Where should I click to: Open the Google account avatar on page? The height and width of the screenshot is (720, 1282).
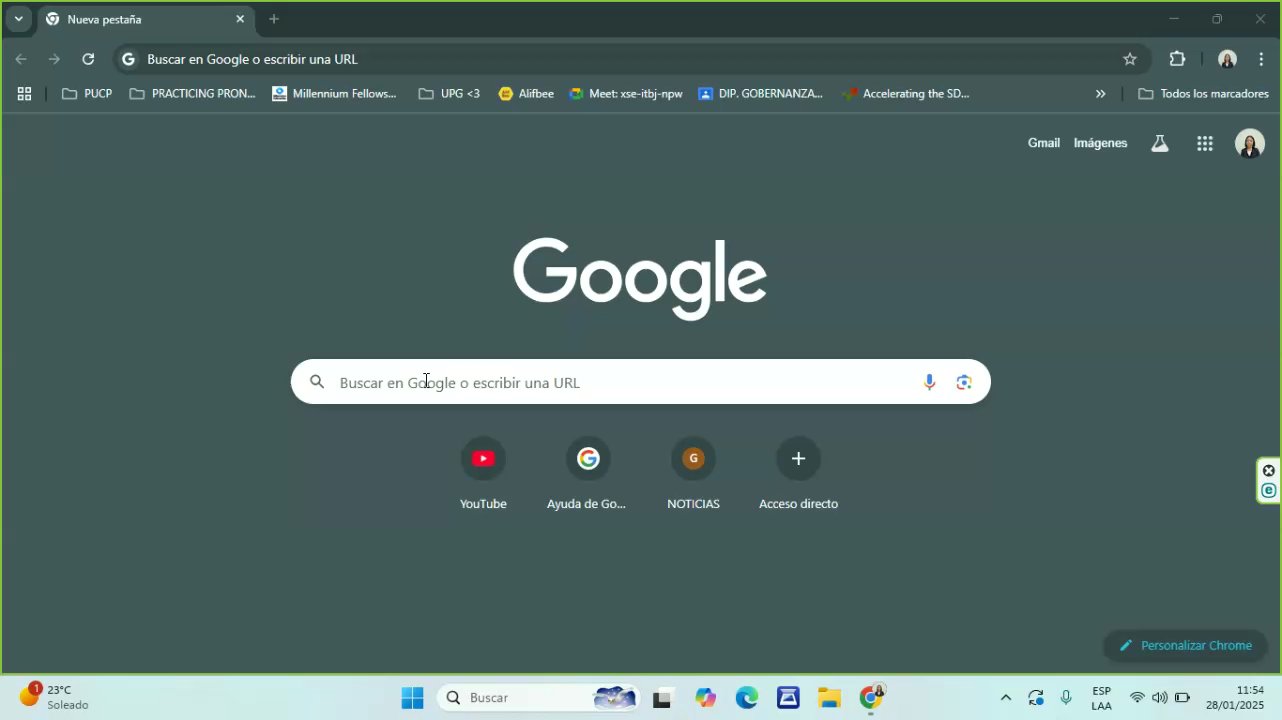(x=1249, y=143)
